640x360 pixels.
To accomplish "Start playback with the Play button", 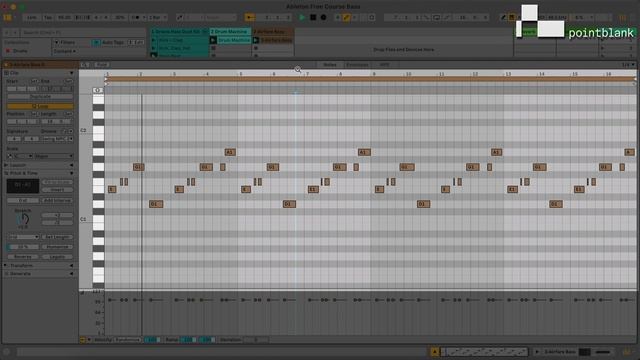I will point(302,18).
